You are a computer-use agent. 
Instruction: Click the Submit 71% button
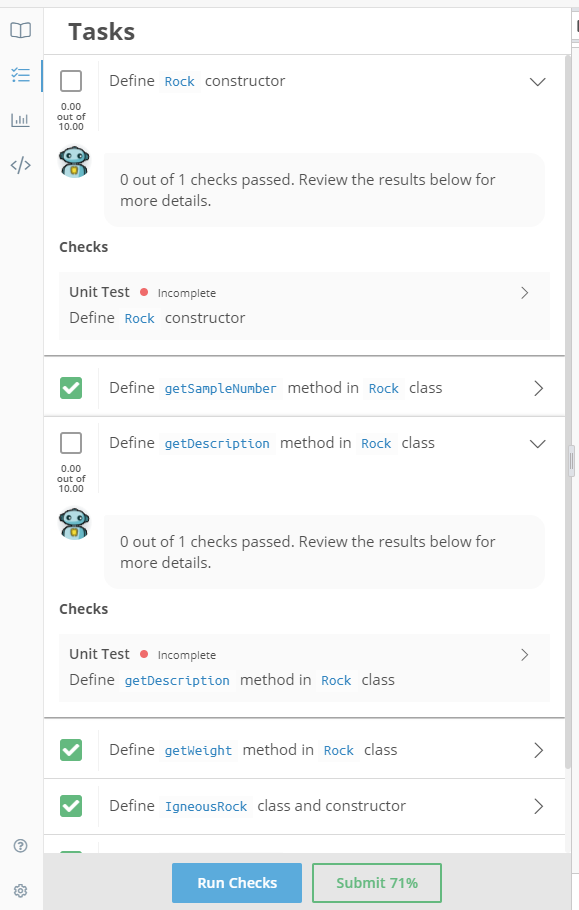pos(377,883)
